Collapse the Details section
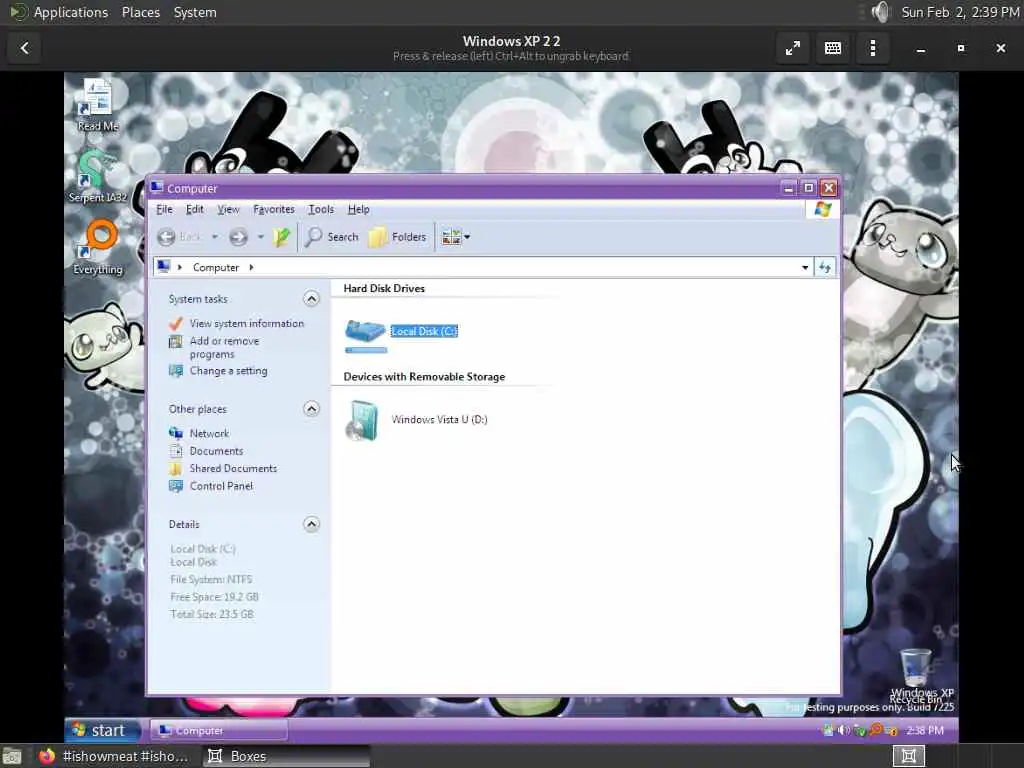The height and width of the screenshot is (768, 1024). click(312, 524)
